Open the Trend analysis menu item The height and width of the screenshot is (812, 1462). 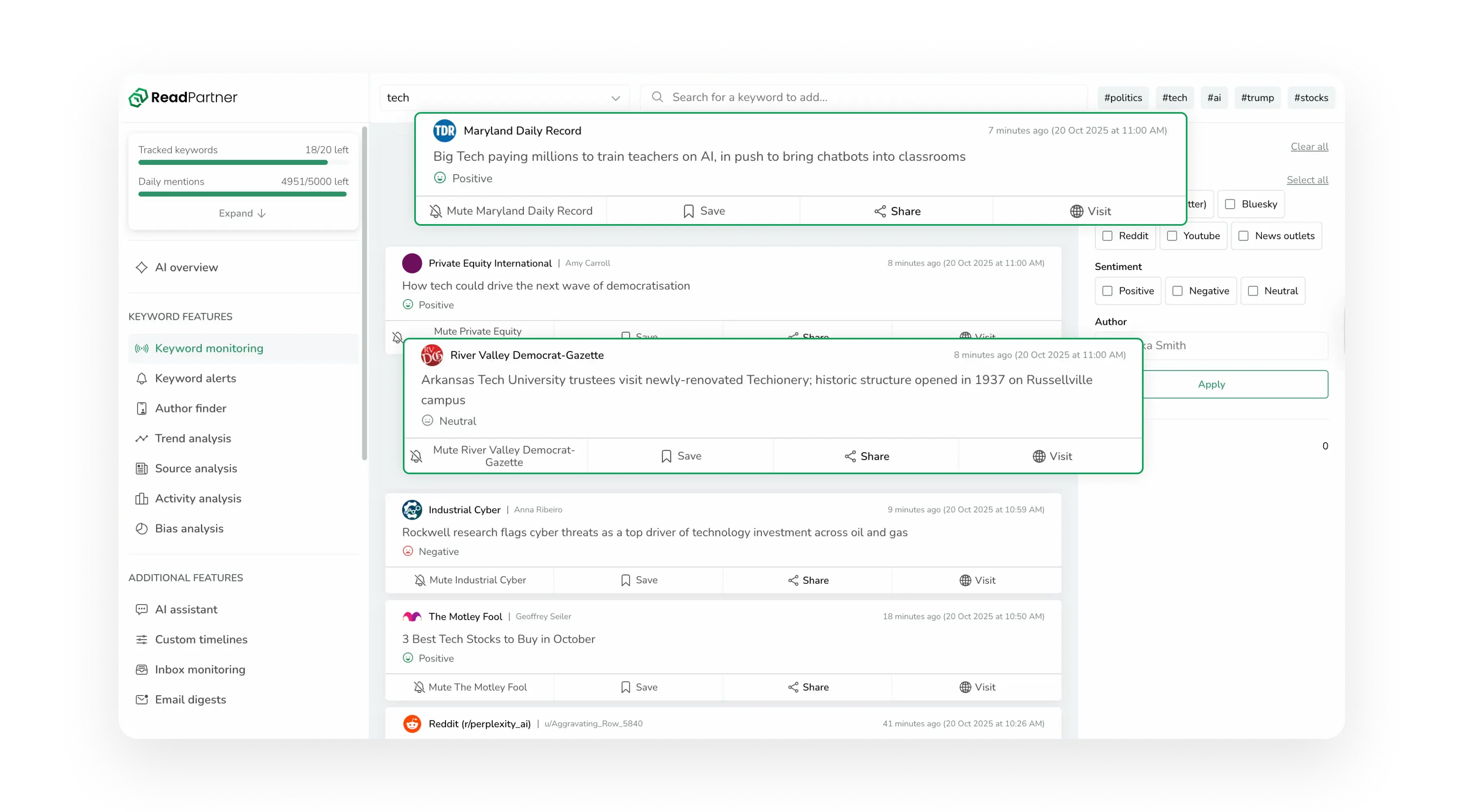(x=192, y=438)
